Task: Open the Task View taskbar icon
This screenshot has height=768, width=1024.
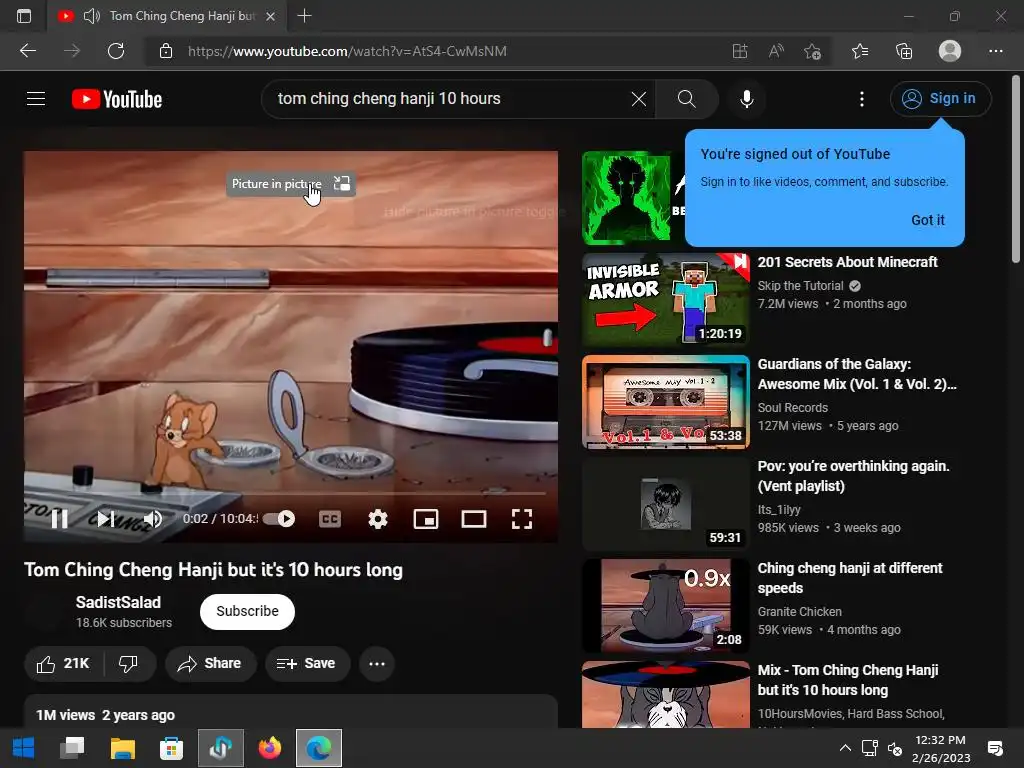Action: tap(72, 748)
